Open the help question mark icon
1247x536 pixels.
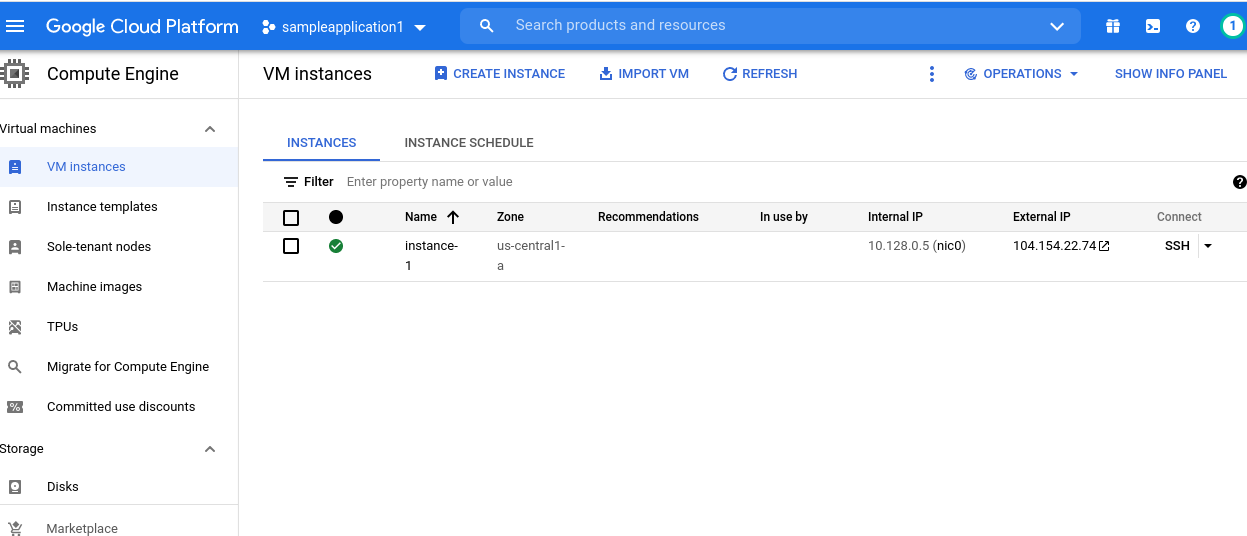tap(1193, 26)
